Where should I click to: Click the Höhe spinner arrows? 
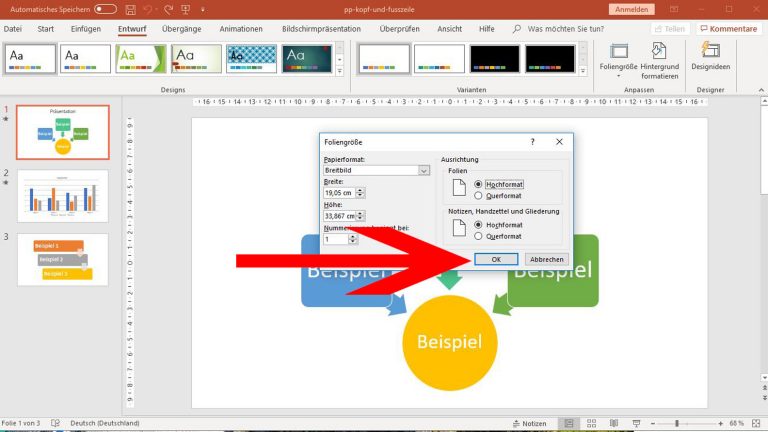360,216
